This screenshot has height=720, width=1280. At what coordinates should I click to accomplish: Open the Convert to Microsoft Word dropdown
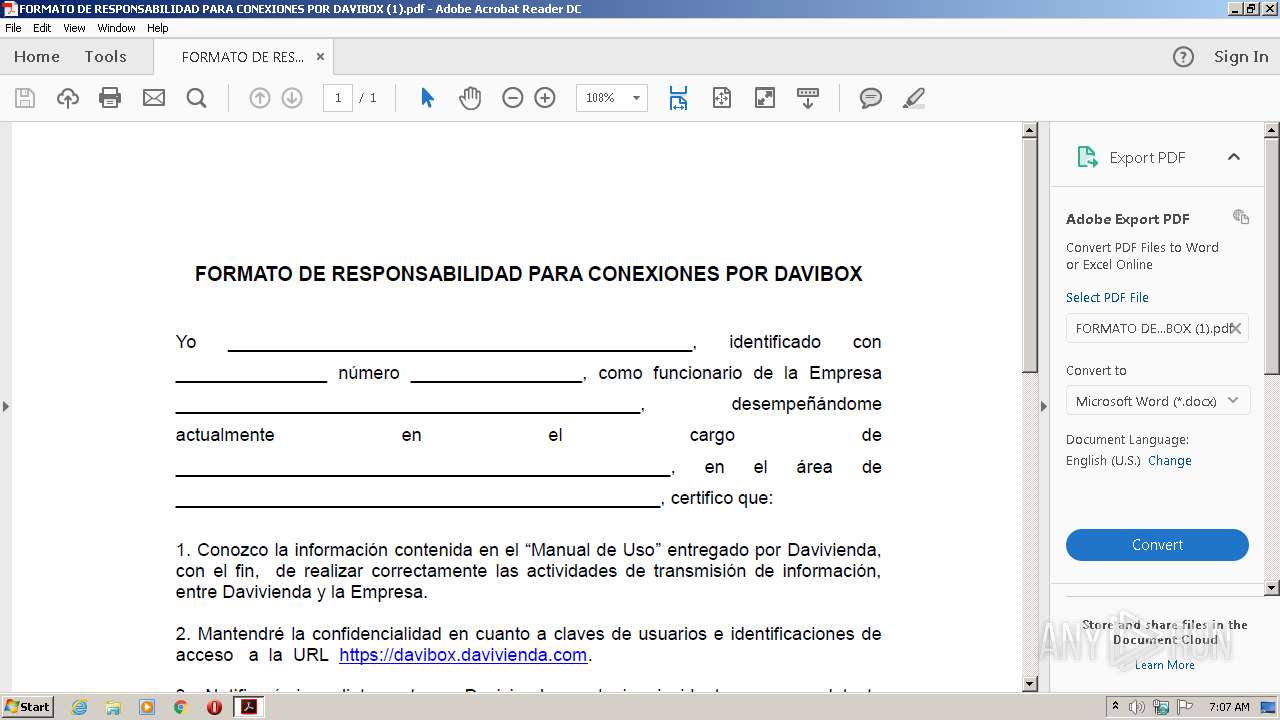click(1157, 401)
